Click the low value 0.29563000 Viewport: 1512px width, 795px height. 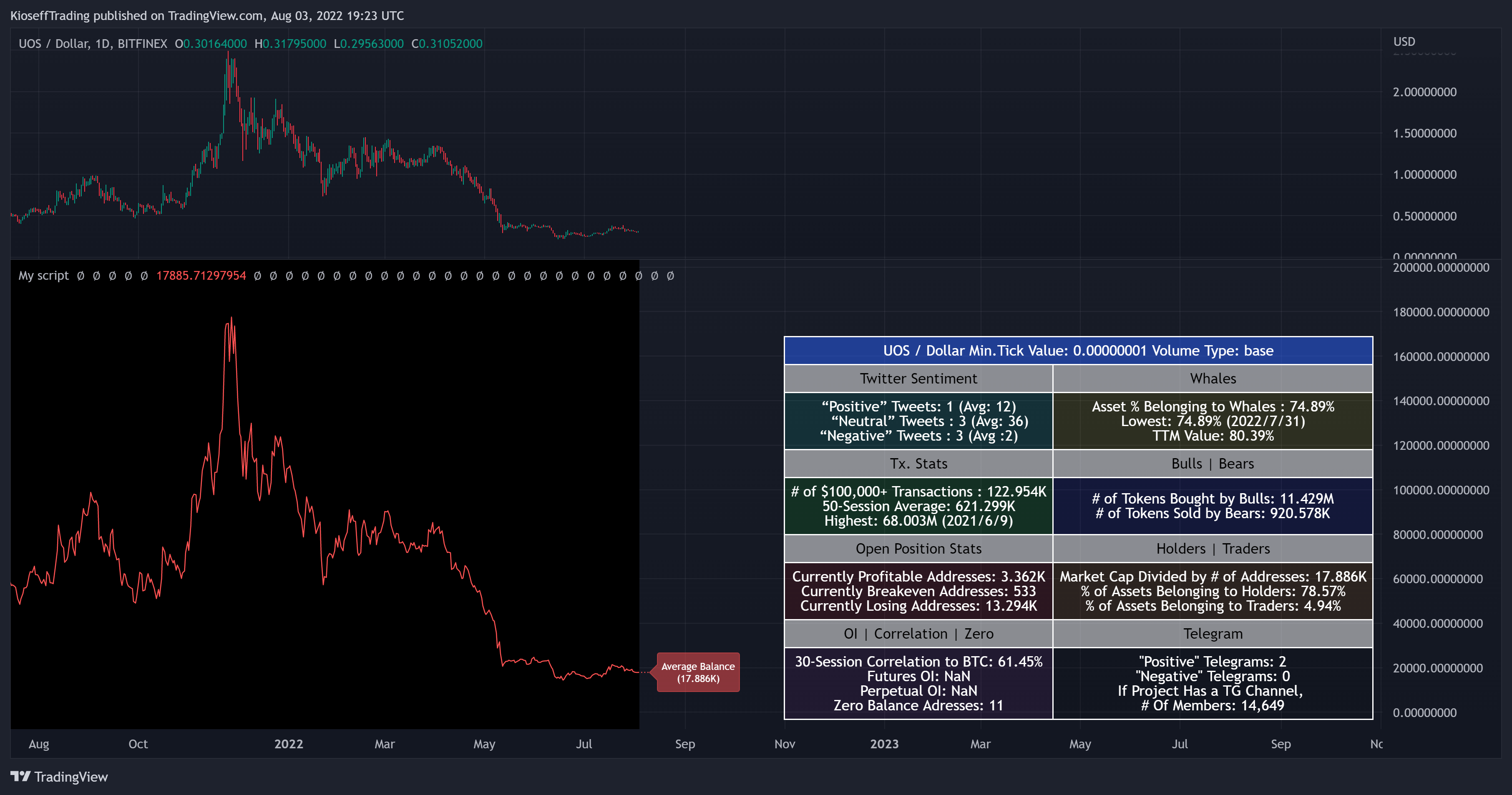[x=372, y=44]
